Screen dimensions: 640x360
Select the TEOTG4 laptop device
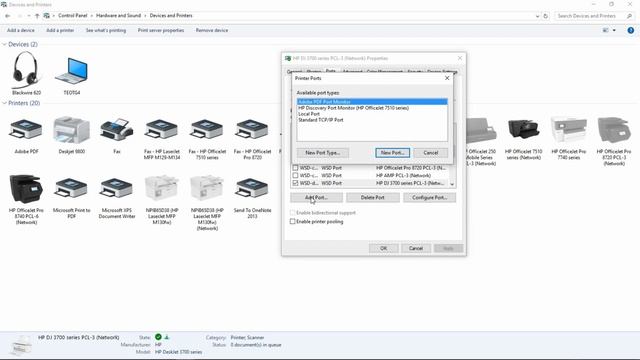(71, 76)
